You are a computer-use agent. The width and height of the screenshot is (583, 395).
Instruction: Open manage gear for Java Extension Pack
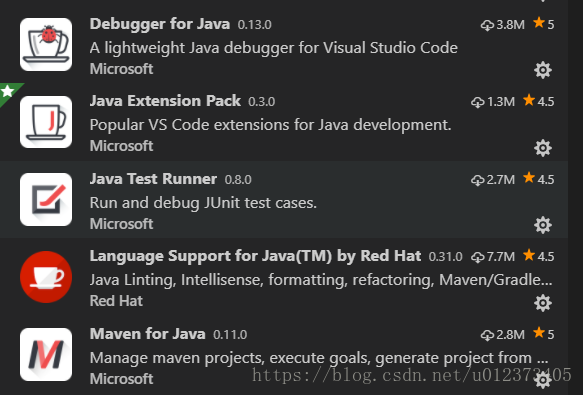coord(543,148)
